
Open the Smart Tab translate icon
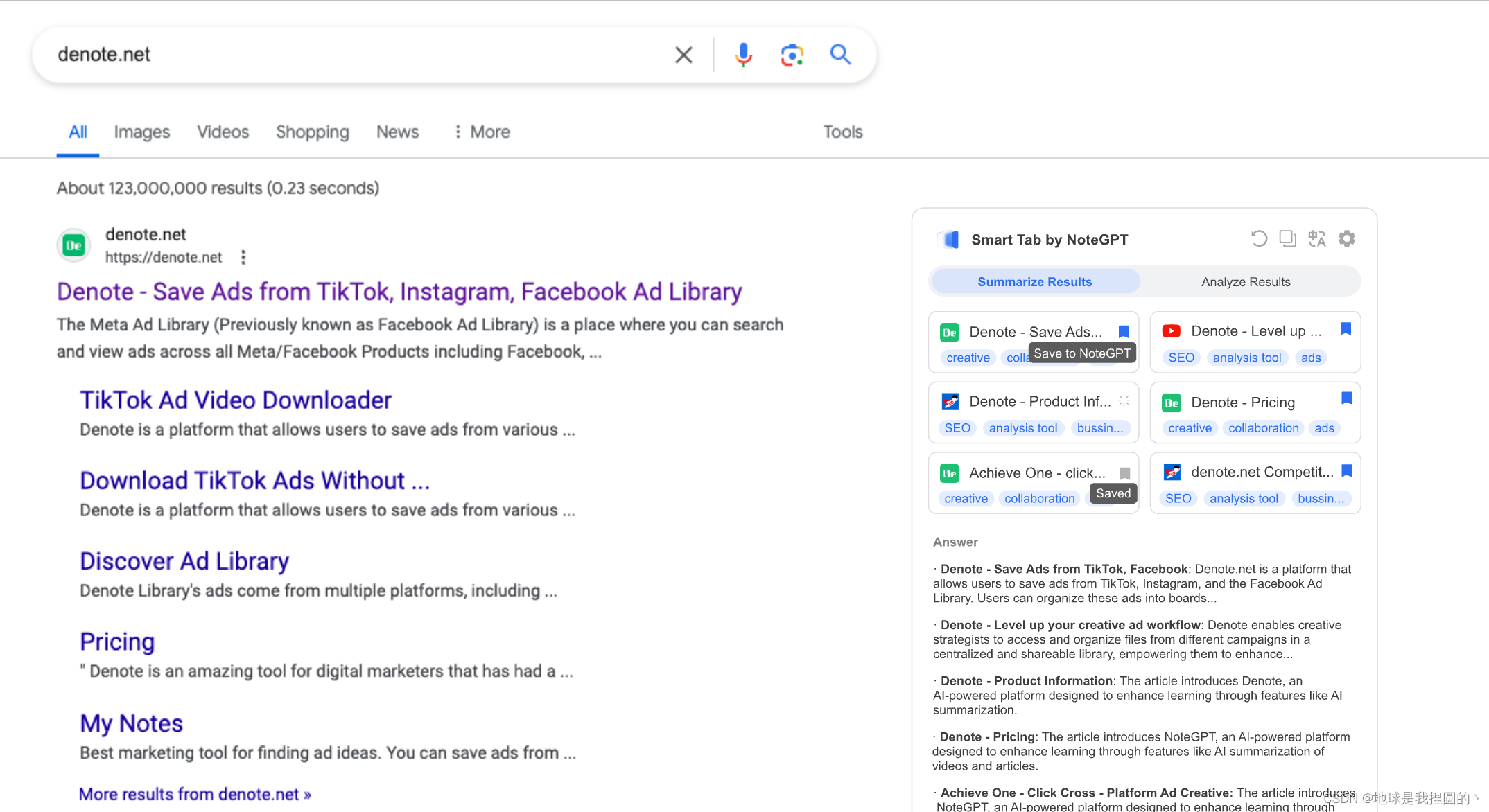coord(1316,239)
